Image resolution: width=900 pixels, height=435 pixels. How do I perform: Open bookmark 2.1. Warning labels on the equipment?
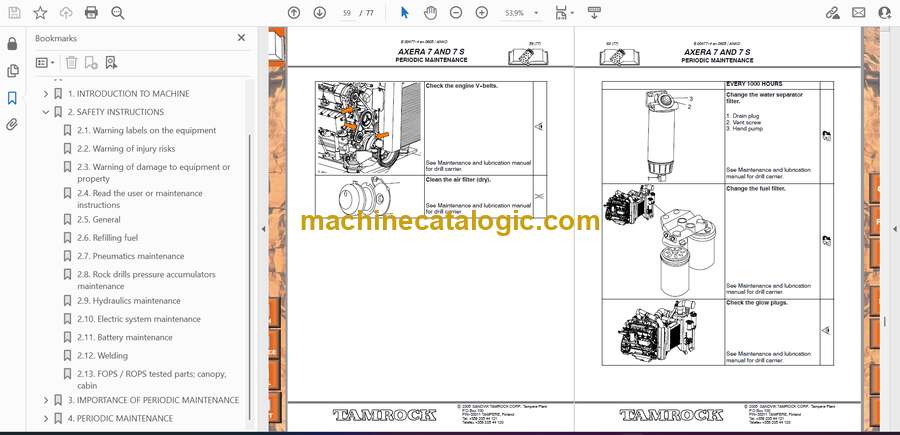(147, 130)
